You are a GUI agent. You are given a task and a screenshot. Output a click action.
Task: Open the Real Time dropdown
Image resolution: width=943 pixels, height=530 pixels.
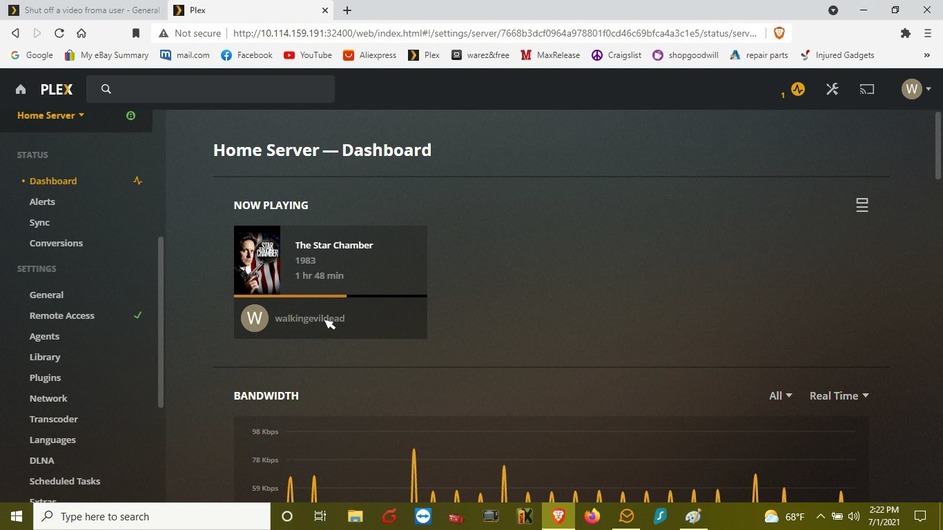[839, 396]
